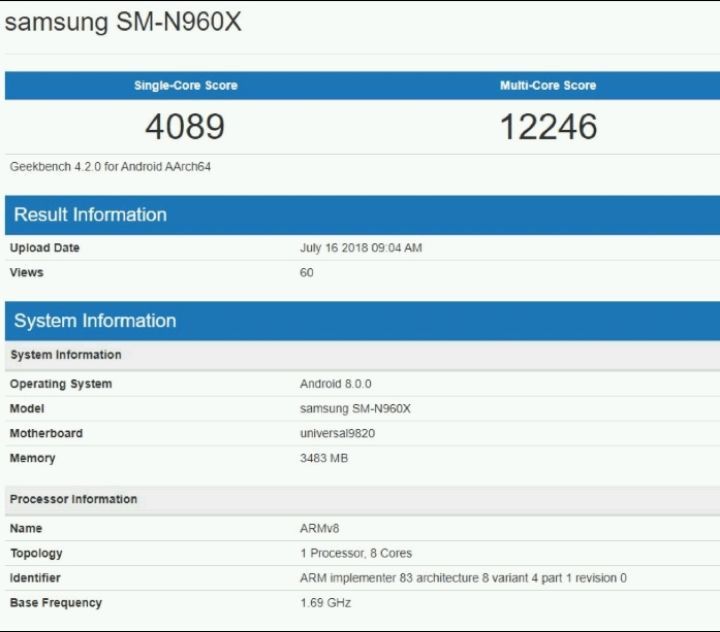Click 'Geekbench 4.2.0 for Android AArch64' text
The width and height of the screenshot is (720, 632).
click(x=110, y=167)
